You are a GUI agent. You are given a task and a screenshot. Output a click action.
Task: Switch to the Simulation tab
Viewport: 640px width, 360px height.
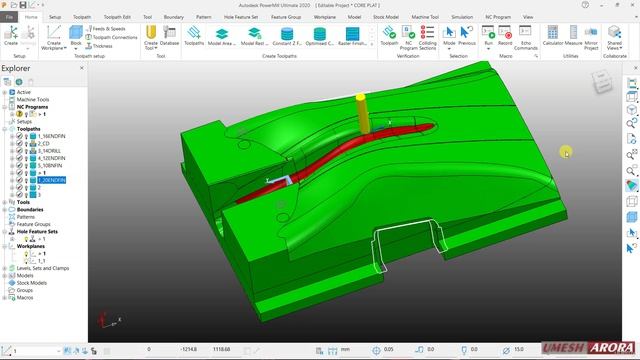[x=462, y=17]
